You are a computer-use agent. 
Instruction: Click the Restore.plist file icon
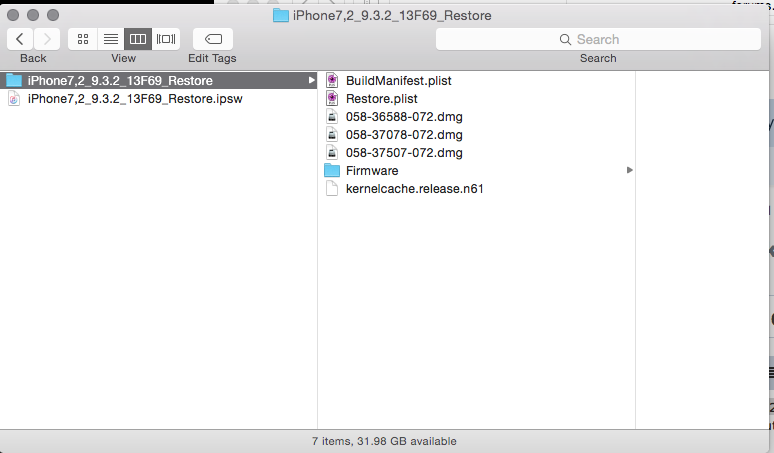tap(332, 99)
